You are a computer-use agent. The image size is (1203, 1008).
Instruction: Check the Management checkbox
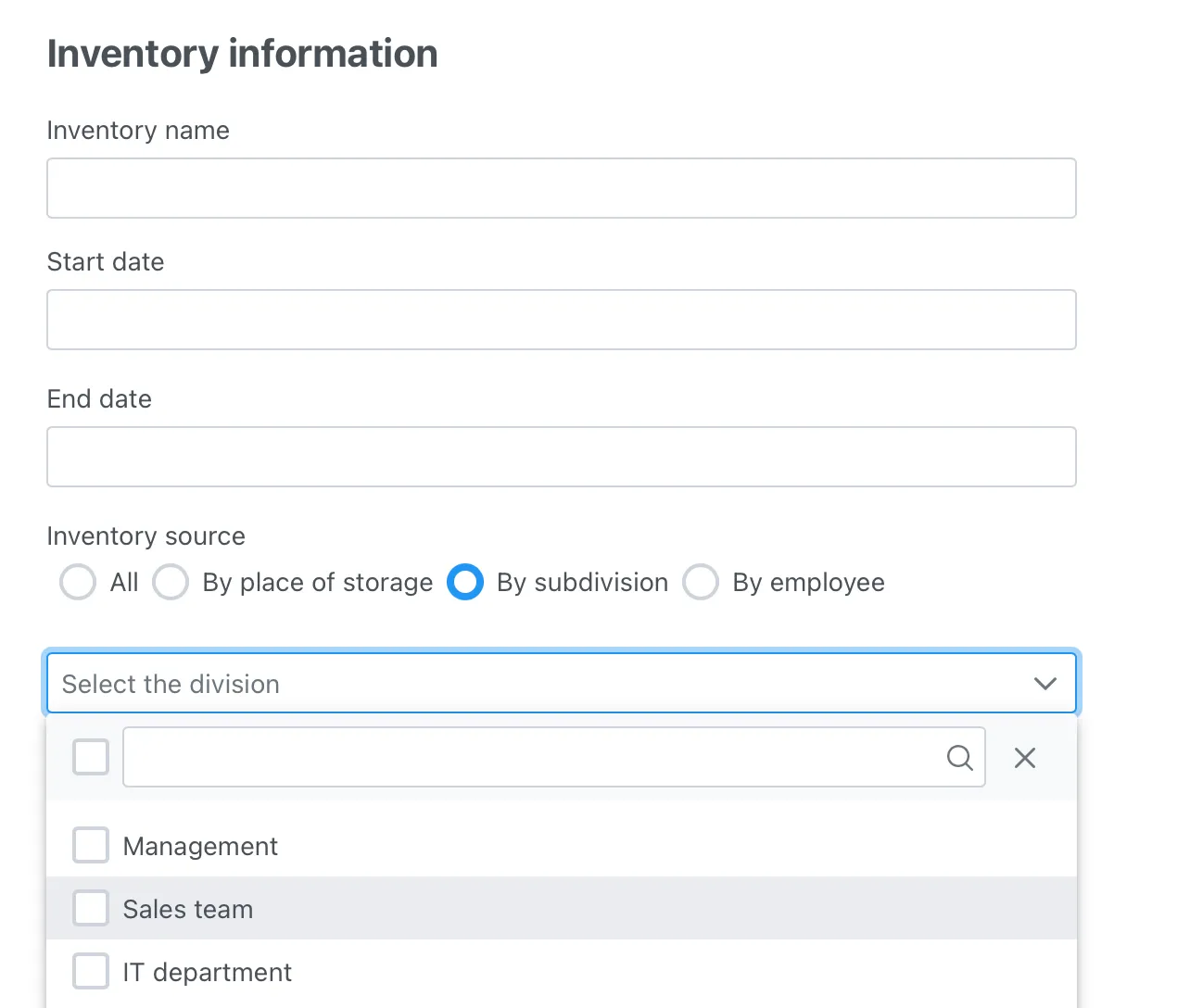coord(91,845)
